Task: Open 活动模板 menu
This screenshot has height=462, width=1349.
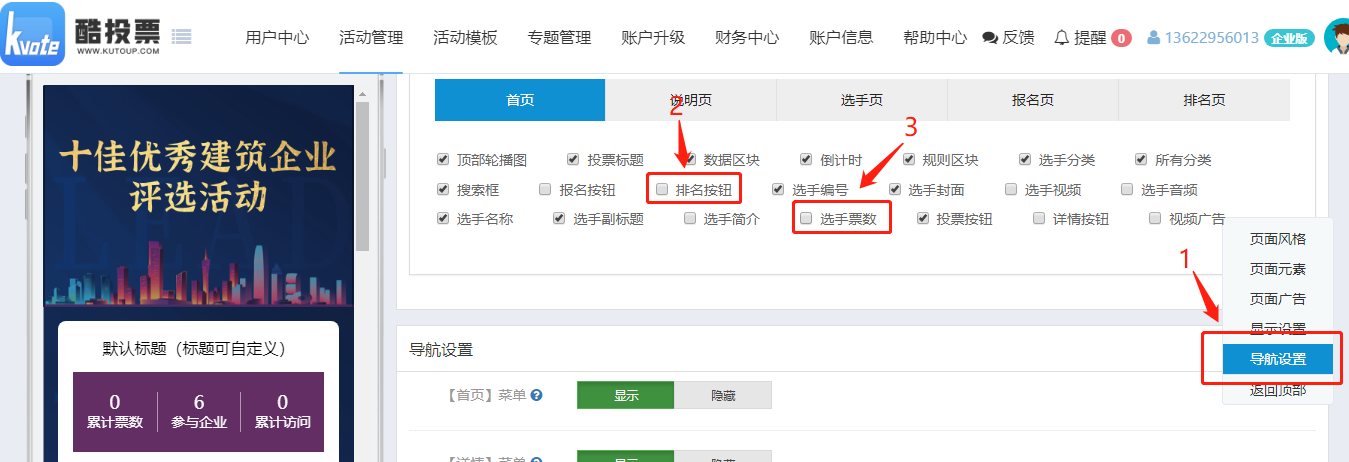Action: (x=465, y=38)
